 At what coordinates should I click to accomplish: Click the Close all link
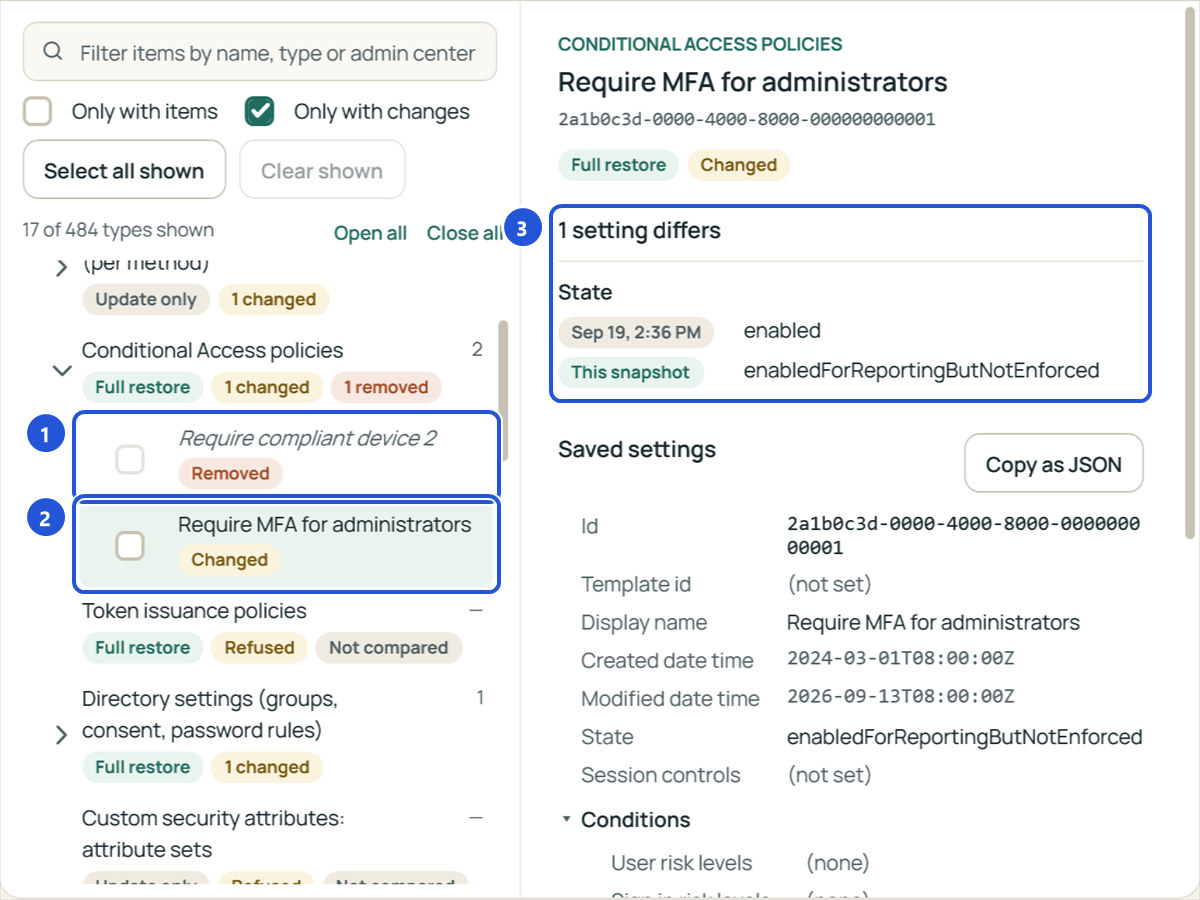pos(464,233)
